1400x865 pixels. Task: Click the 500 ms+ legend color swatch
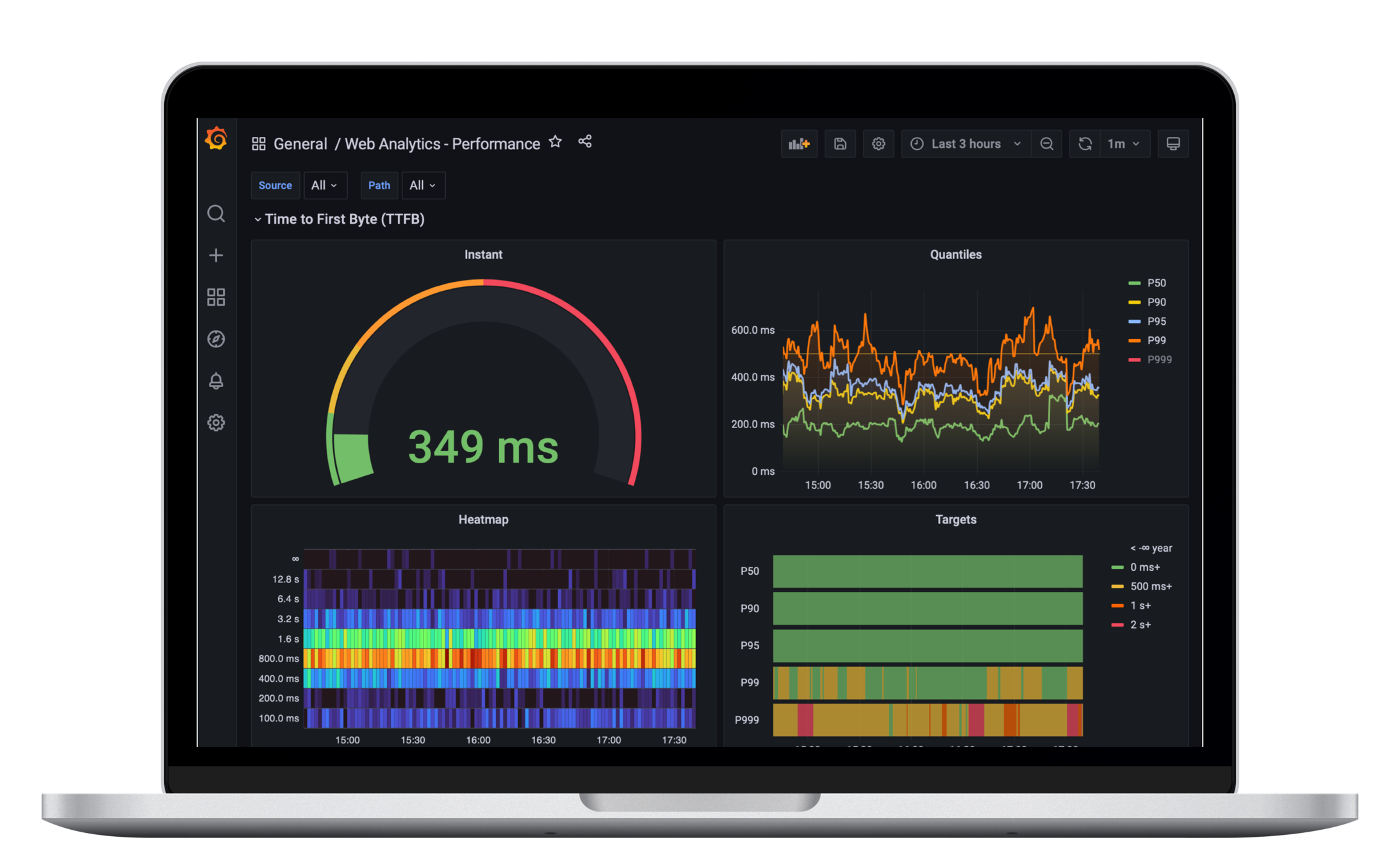pos(1117,587)
